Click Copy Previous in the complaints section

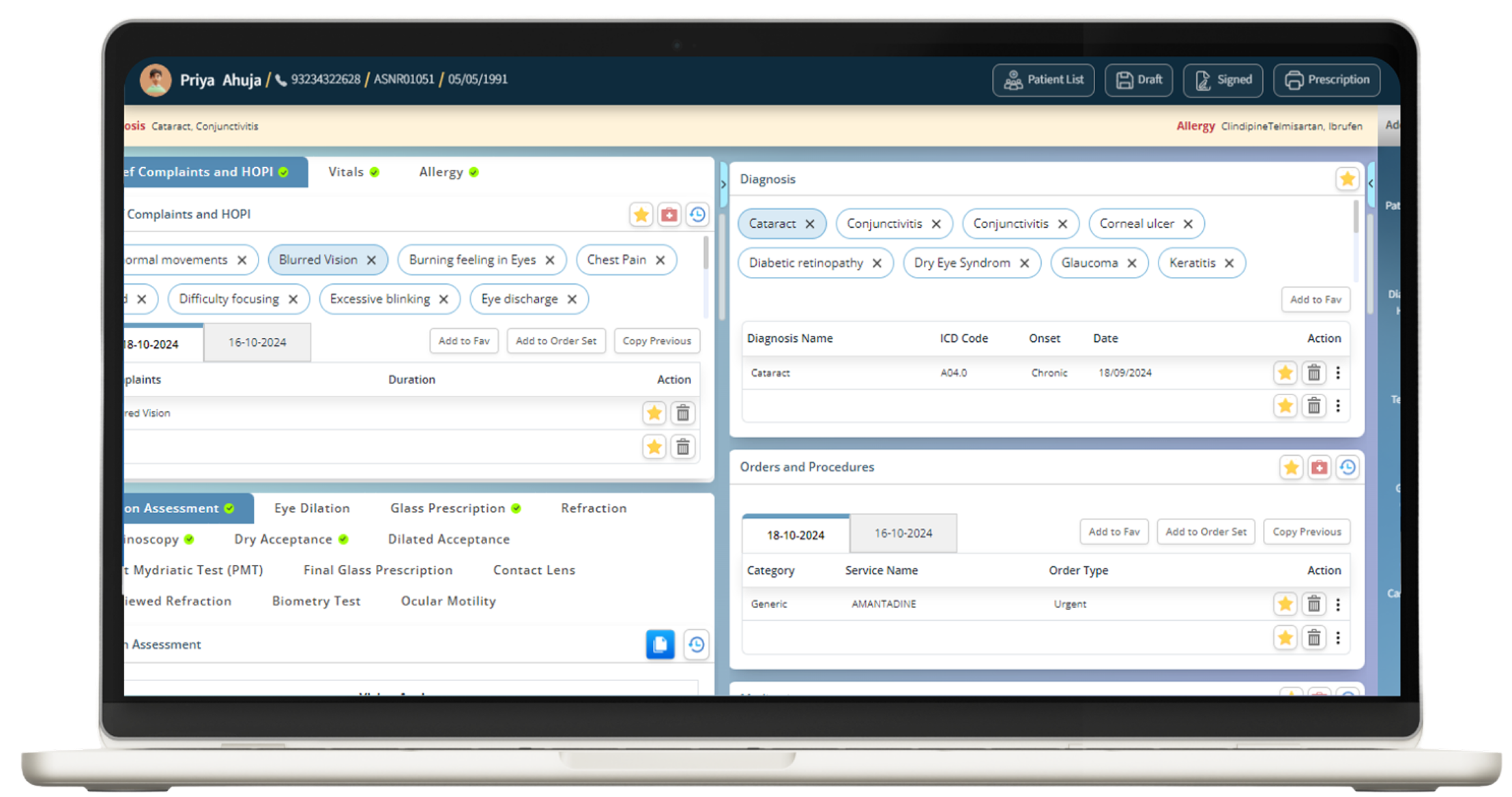click(656, 341)
